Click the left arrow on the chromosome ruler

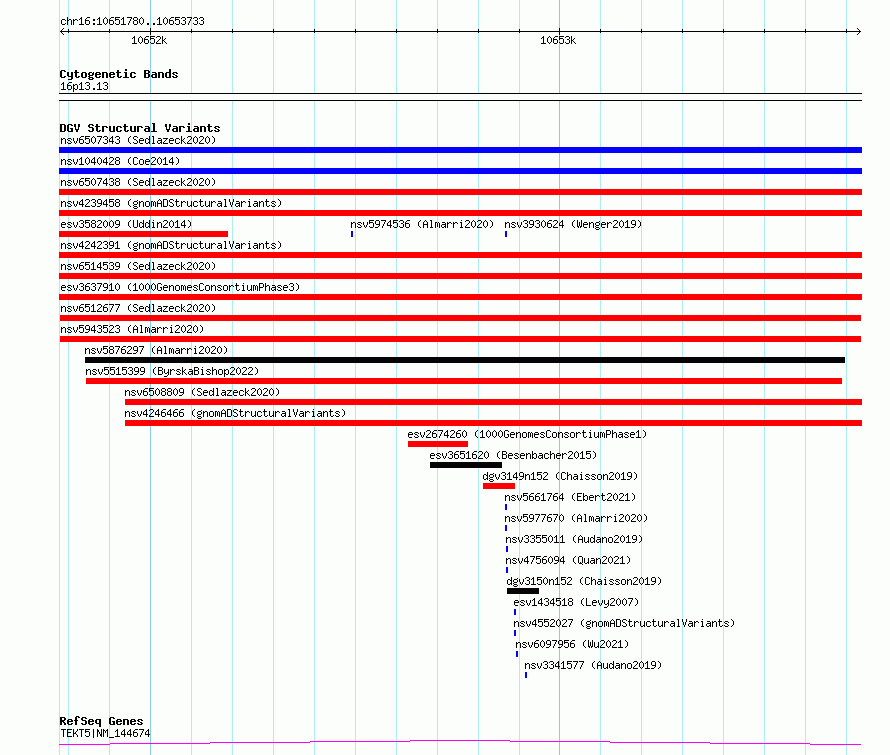[63, 32]
